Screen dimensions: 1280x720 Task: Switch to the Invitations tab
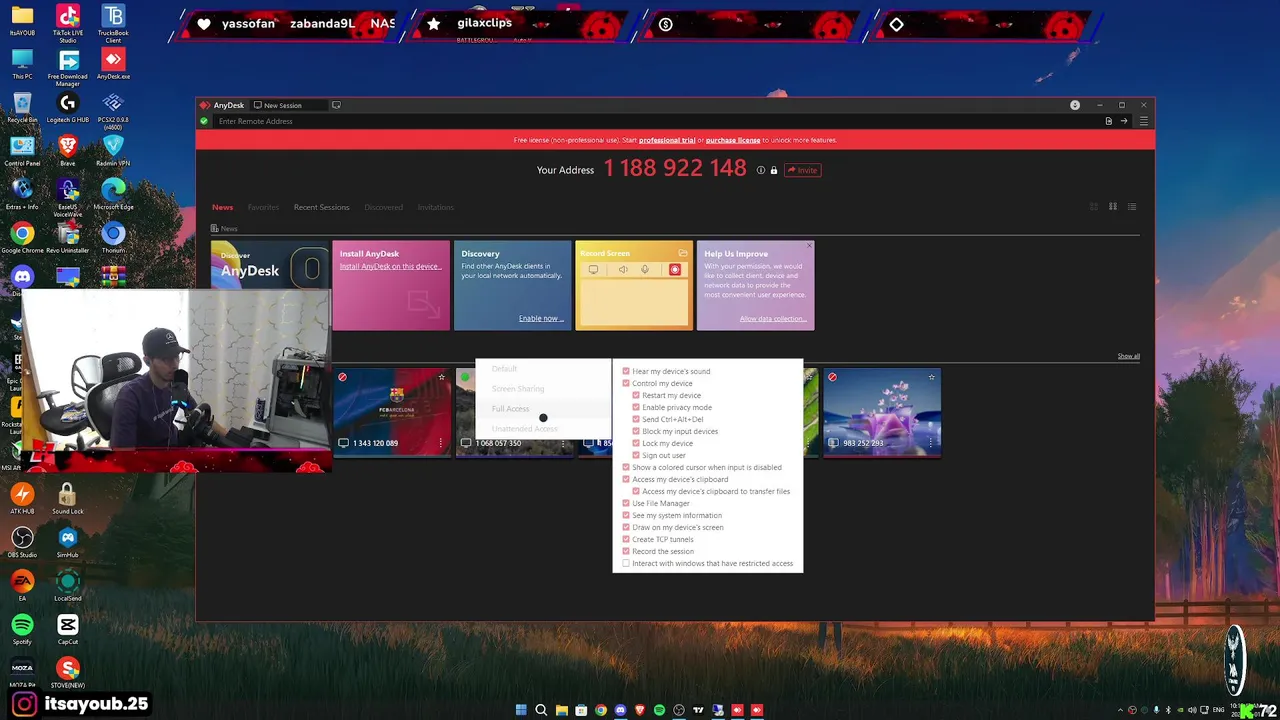click(x=435, y=207)
